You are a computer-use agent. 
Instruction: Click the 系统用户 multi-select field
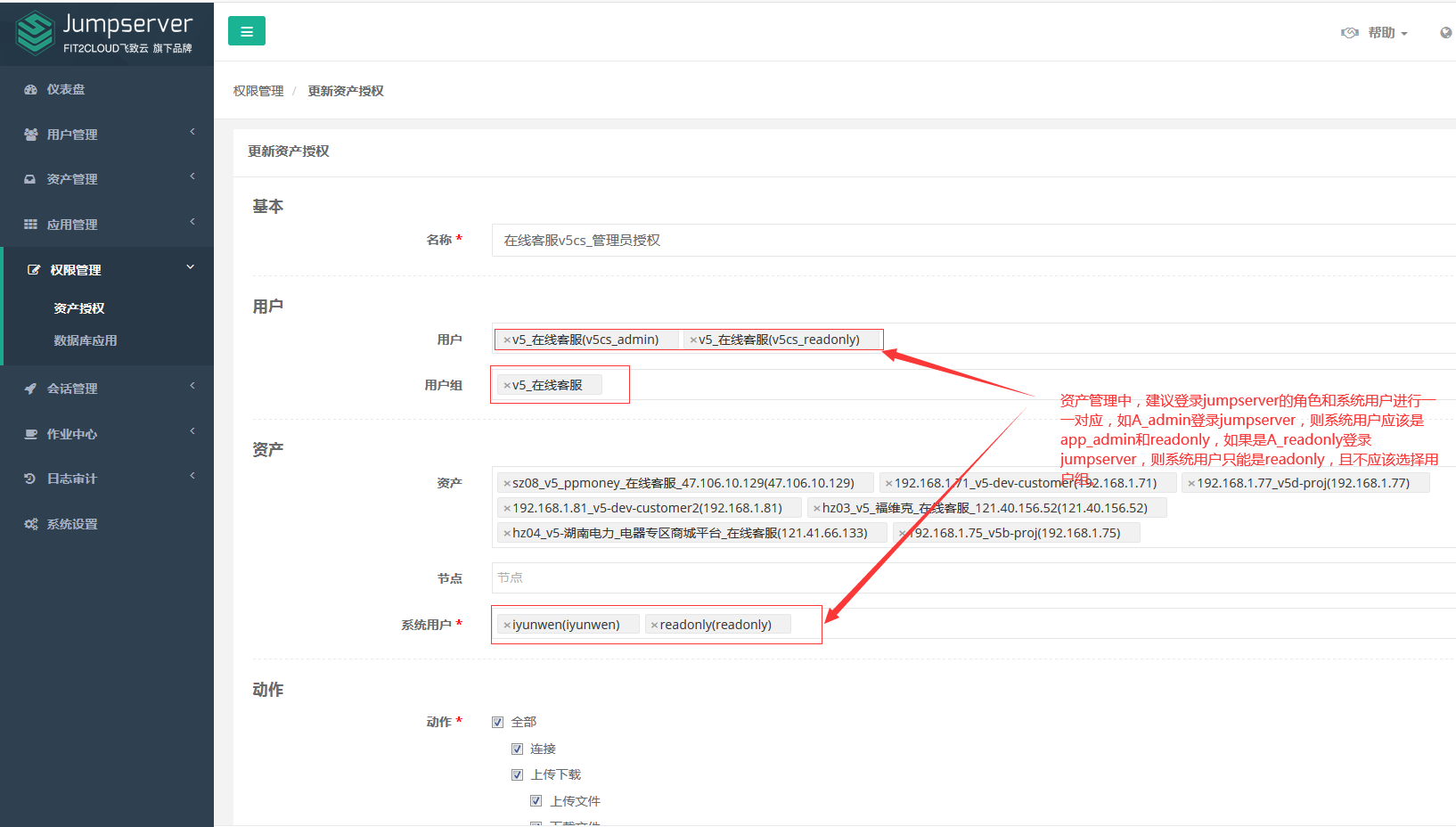click(x=974, y=624)
